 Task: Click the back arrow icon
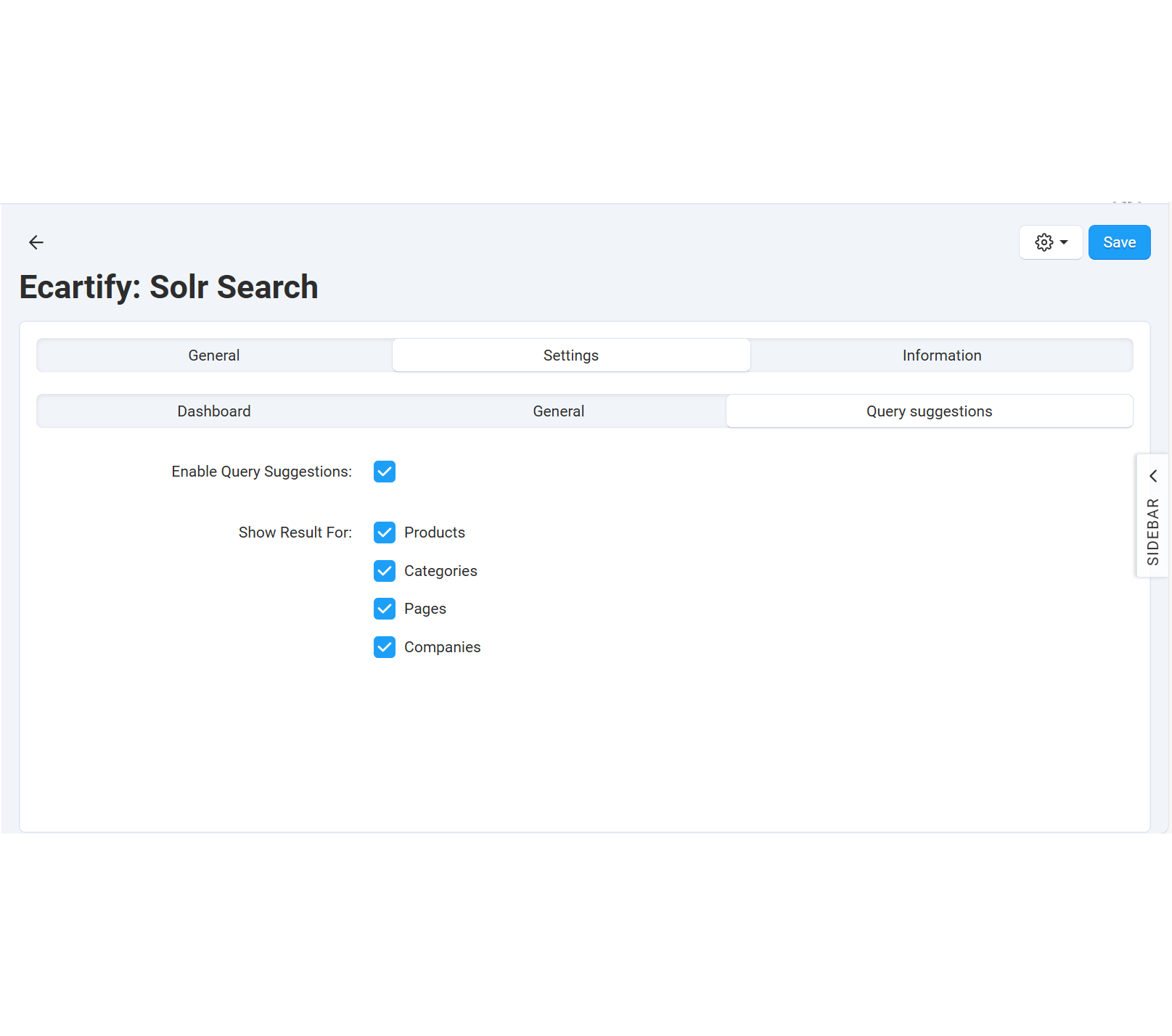tap(36, 242)
